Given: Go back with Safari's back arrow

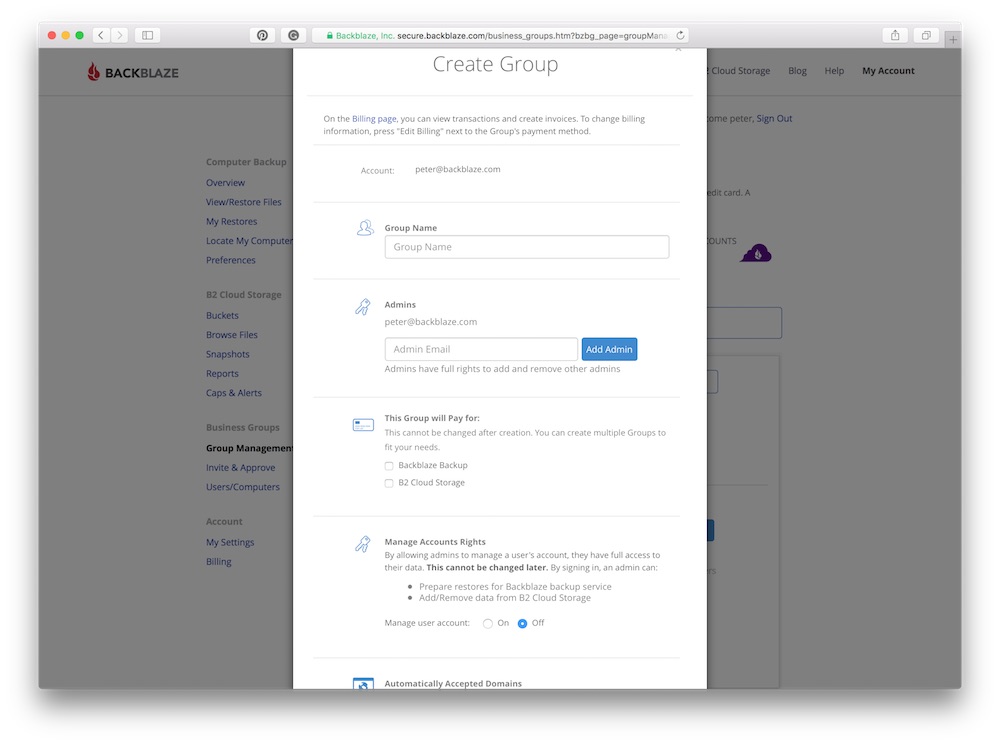Looking at the screenshot, I should (101, 35).
